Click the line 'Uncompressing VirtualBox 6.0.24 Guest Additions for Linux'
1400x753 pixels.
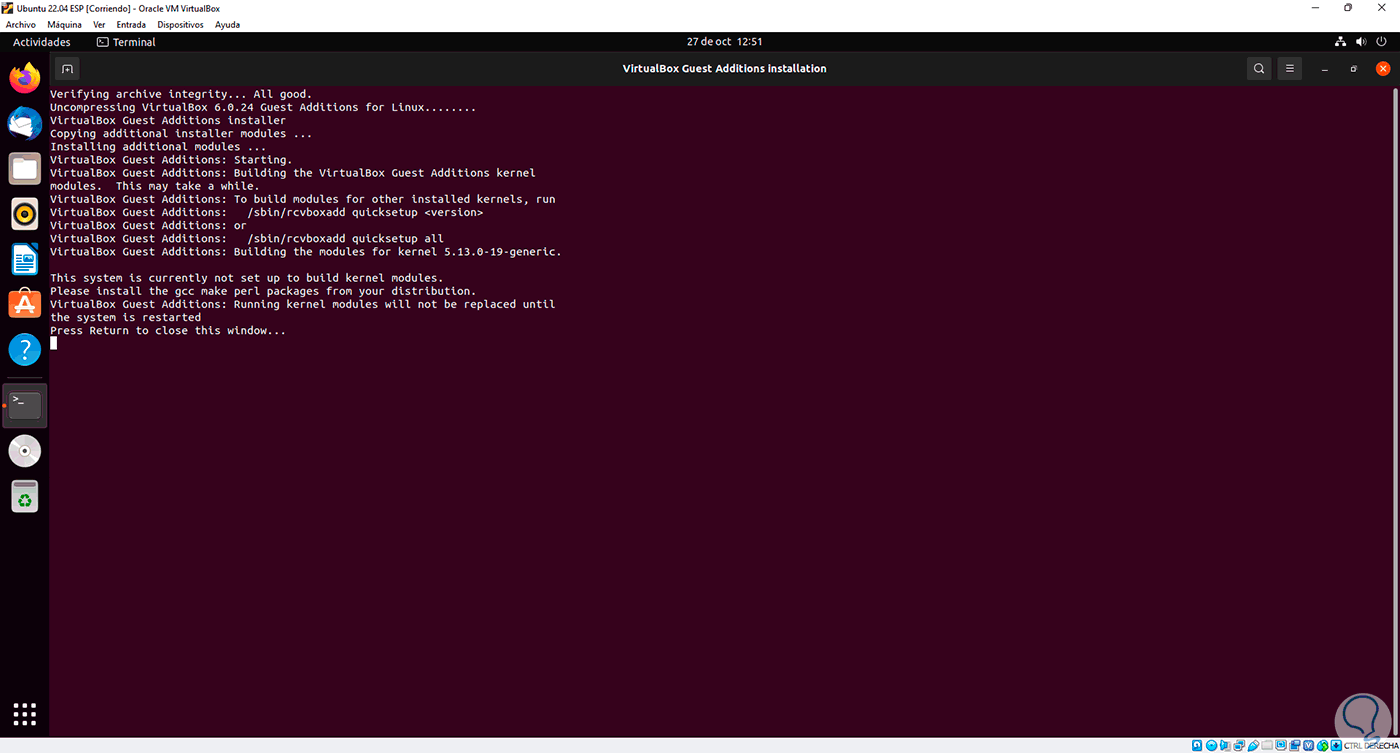point(263,107)
